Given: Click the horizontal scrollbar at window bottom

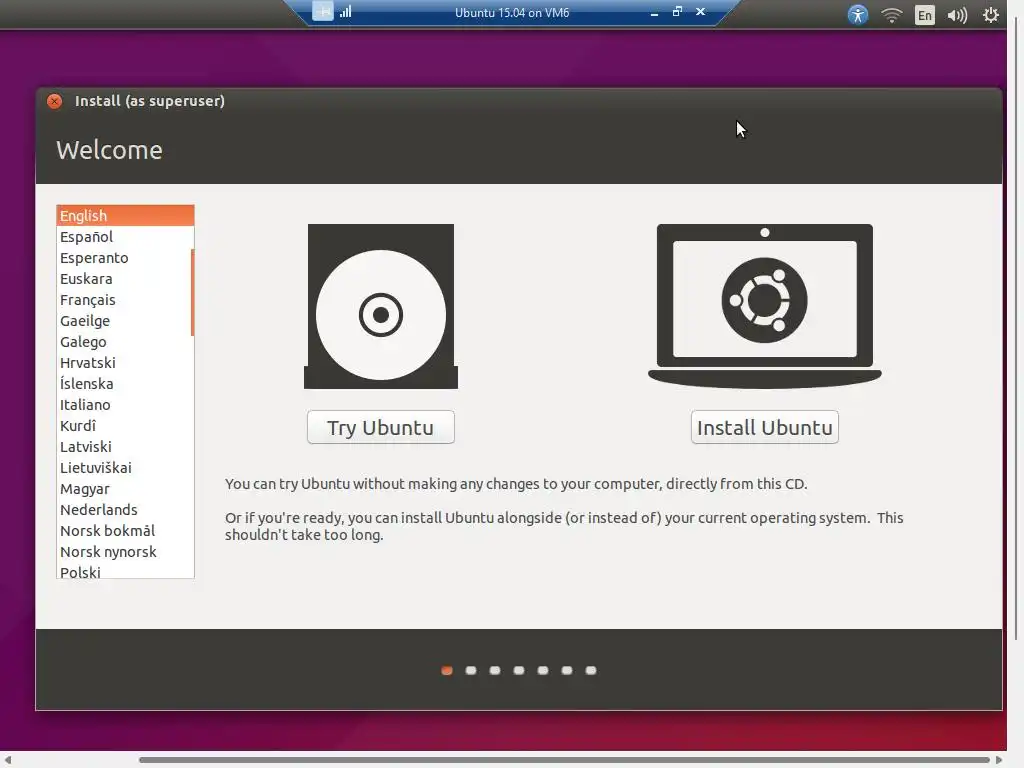Looking at the screenshot, I should 564,760.
